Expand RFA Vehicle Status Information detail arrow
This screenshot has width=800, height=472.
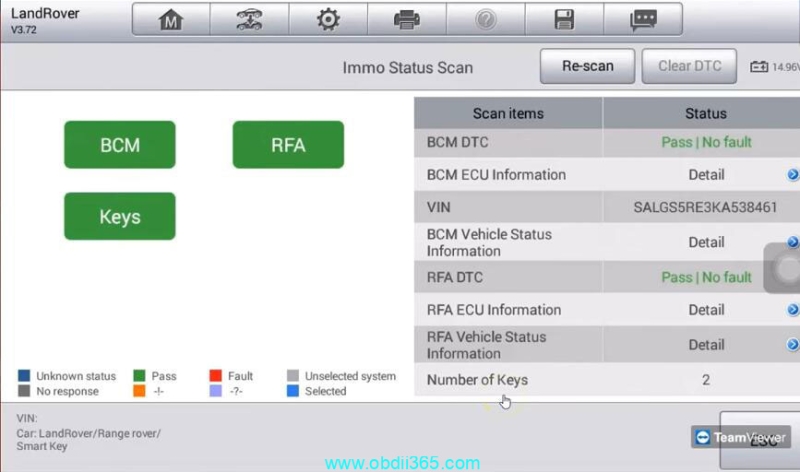point(792,344)
